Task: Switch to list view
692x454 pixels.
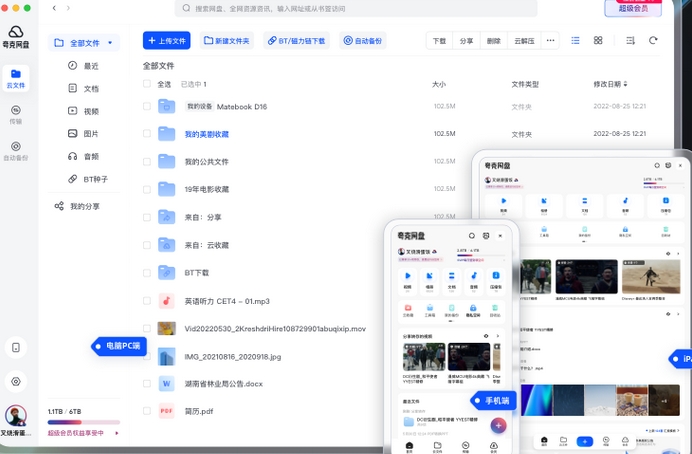Action: (575, 41)
